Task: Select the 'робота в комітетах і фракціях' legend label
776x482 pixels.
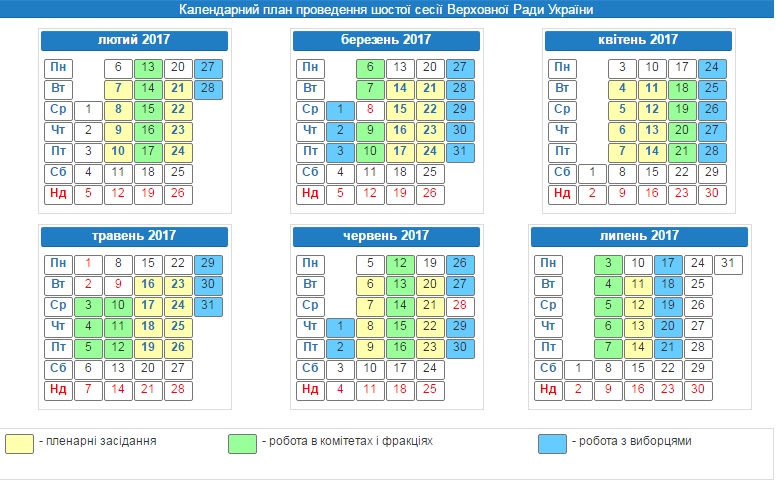Action: tap(351, 441)
